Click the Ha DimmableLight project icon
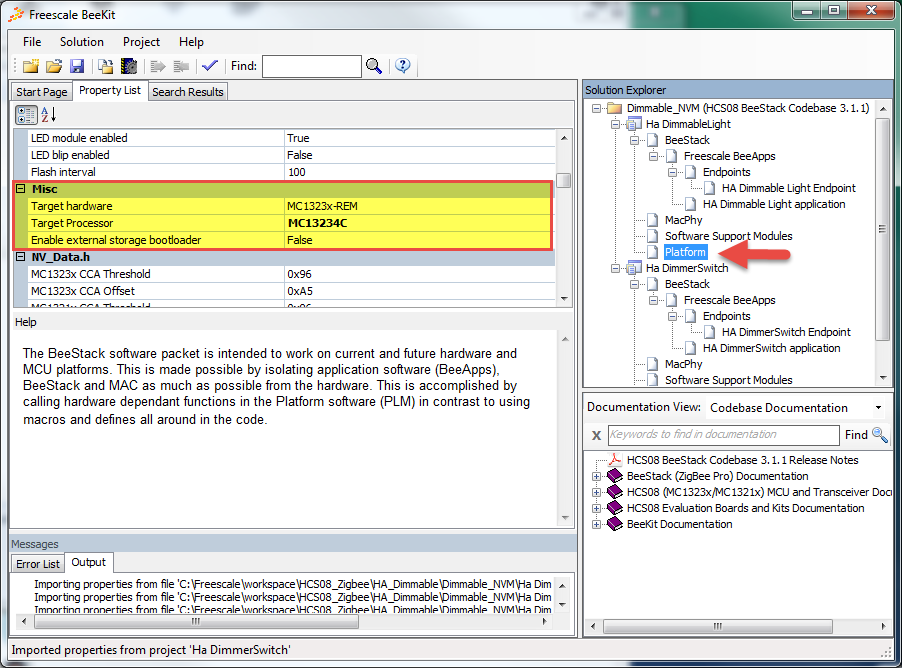 [634, 124]
